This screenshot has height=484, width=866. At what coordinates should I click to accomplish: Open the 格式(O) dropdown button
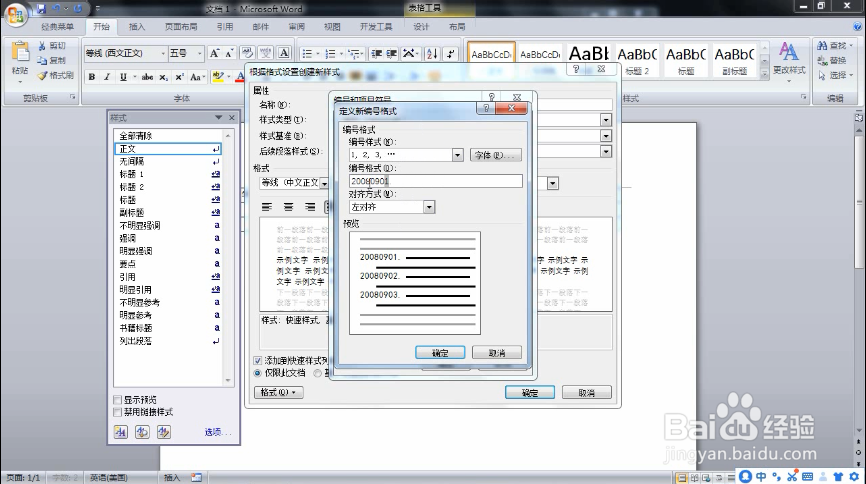[279, 392]
